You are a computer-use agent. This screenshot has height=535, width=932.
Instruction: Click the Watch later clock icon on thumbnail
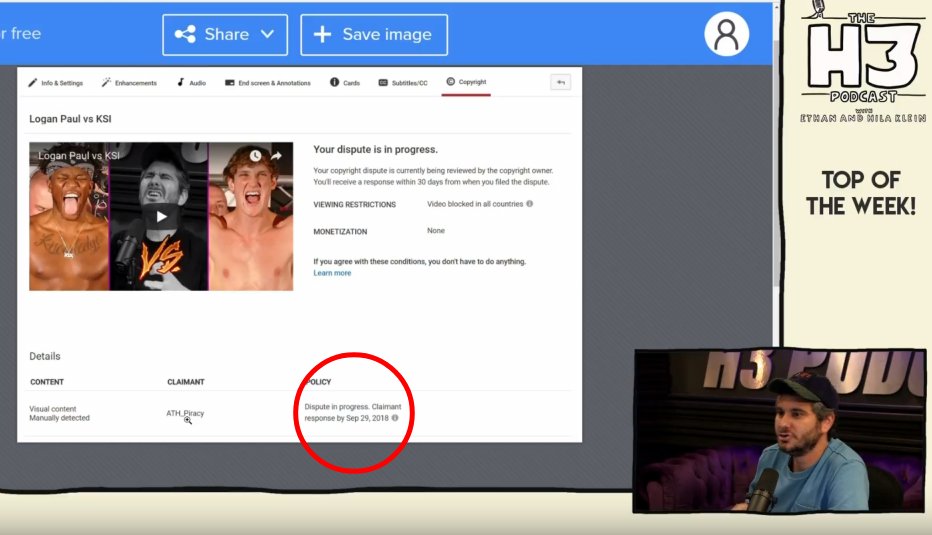[x=255, y=156]
